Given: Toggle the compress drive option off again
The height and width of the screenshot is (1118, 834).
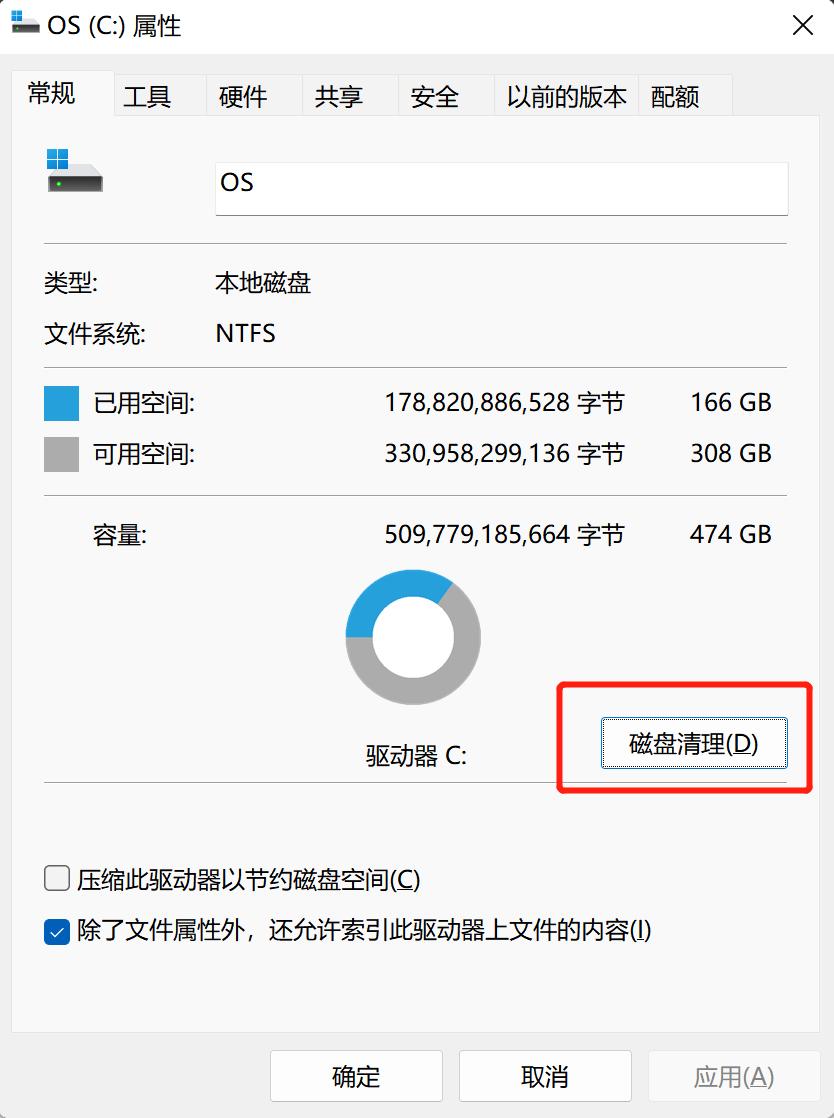Looking at the screenshot, I should point(56,878).
